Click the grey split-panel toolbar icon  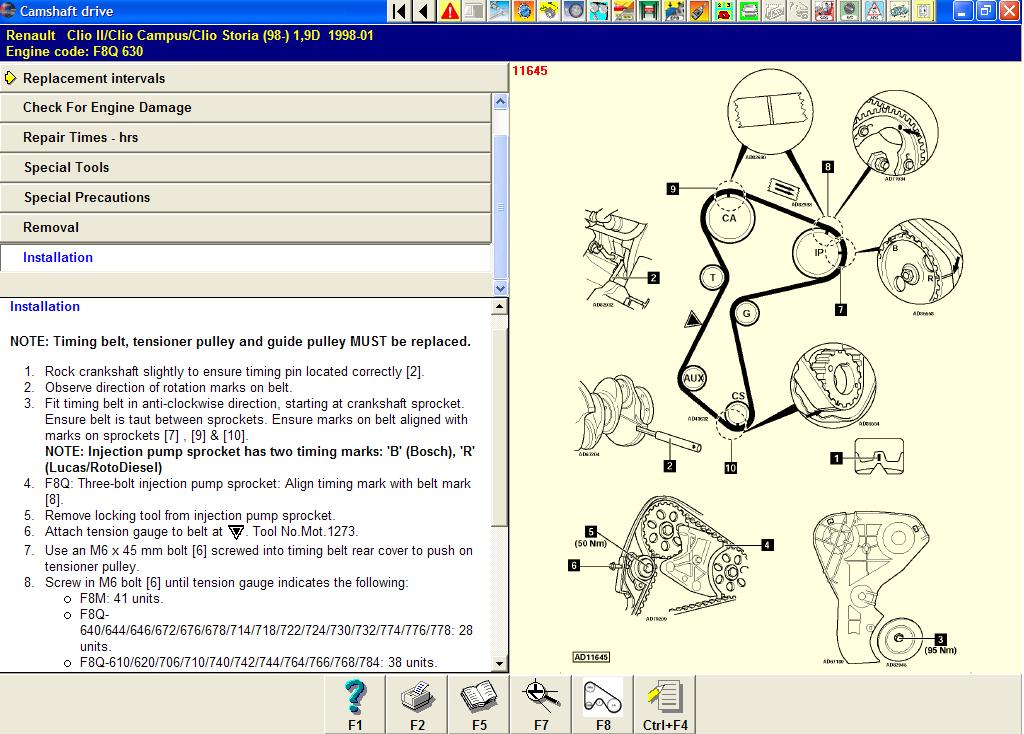pos(474,11)
